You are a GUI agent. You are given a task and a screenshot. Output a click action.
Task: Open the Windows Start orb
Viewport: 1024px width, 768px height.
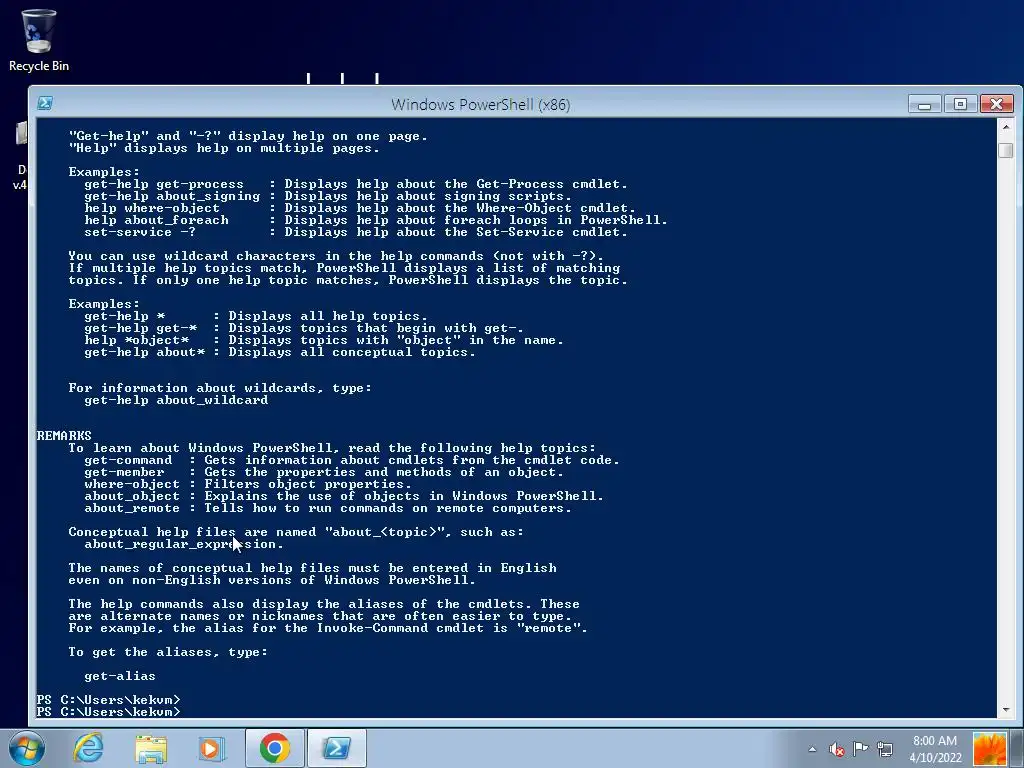point(26,748)
